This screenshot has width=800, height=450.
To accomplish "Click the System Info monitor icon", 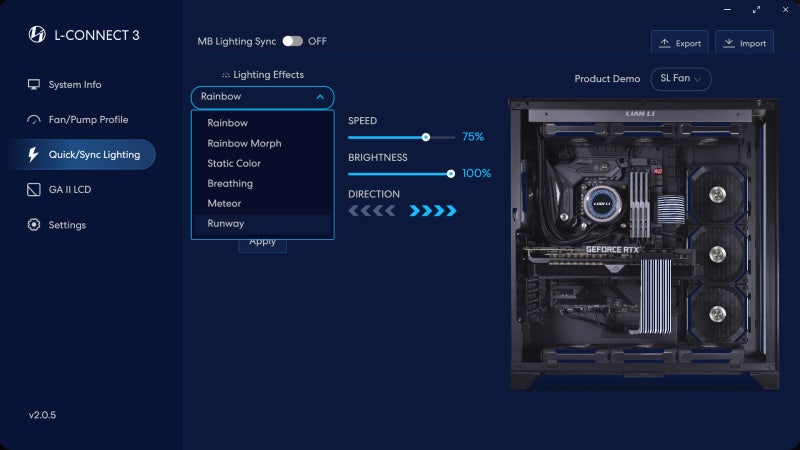I will [x=34, y=85].
